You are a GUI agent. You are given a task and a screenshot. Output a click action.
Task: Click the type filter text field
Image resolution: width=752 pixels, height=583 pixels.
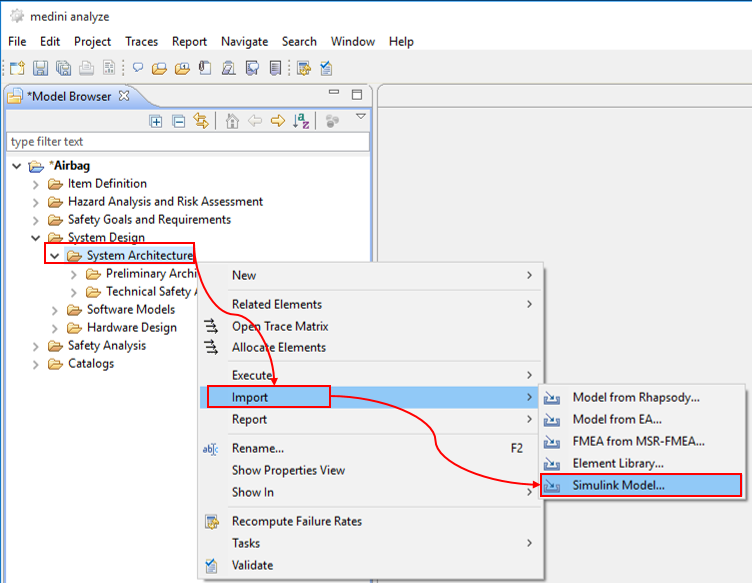pyautogui.click(x=187, y=142)
